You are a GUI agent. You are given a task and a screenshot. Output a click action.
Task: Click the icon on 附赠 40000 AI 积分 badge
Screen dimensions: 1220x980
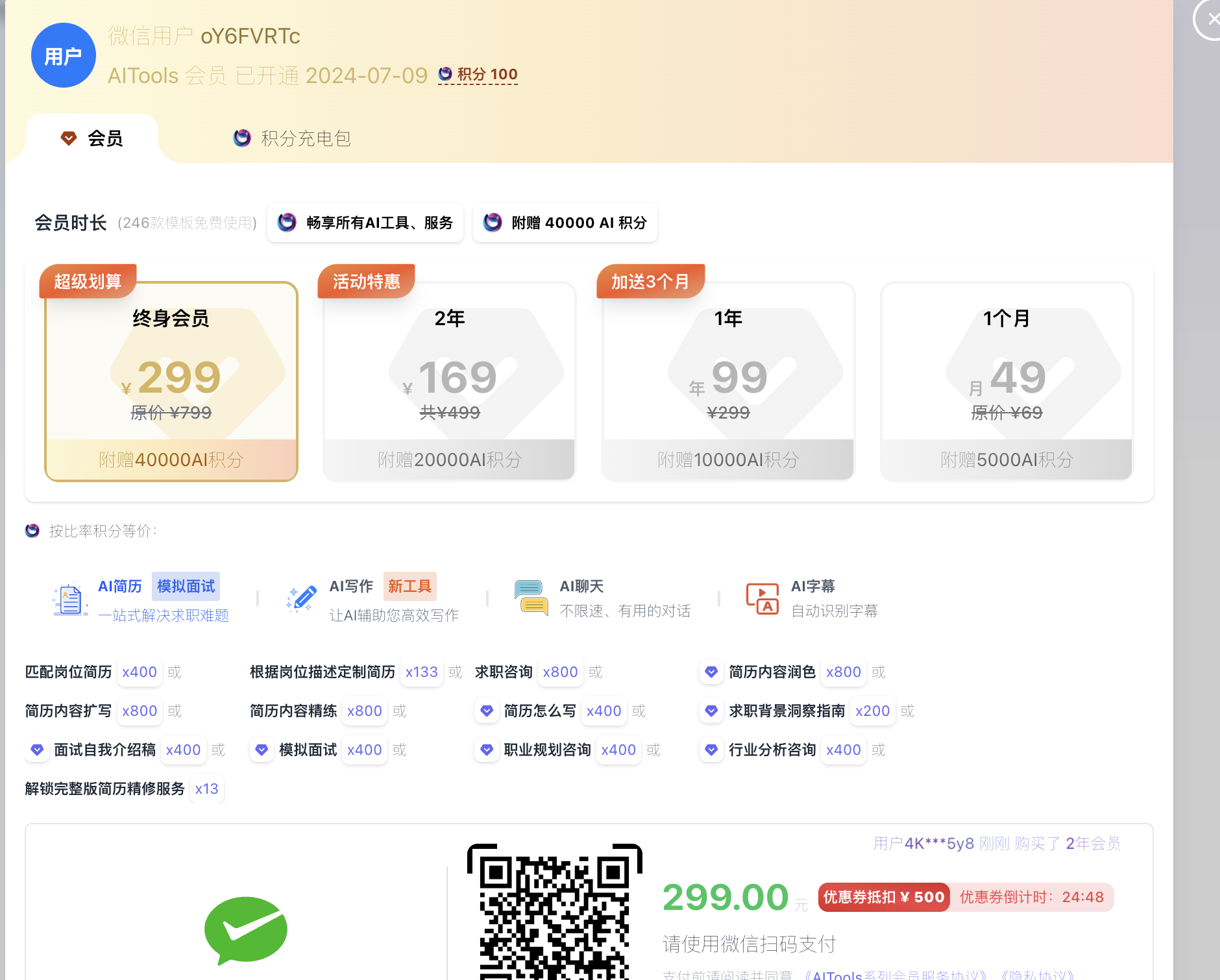click(x=493, y=223)
